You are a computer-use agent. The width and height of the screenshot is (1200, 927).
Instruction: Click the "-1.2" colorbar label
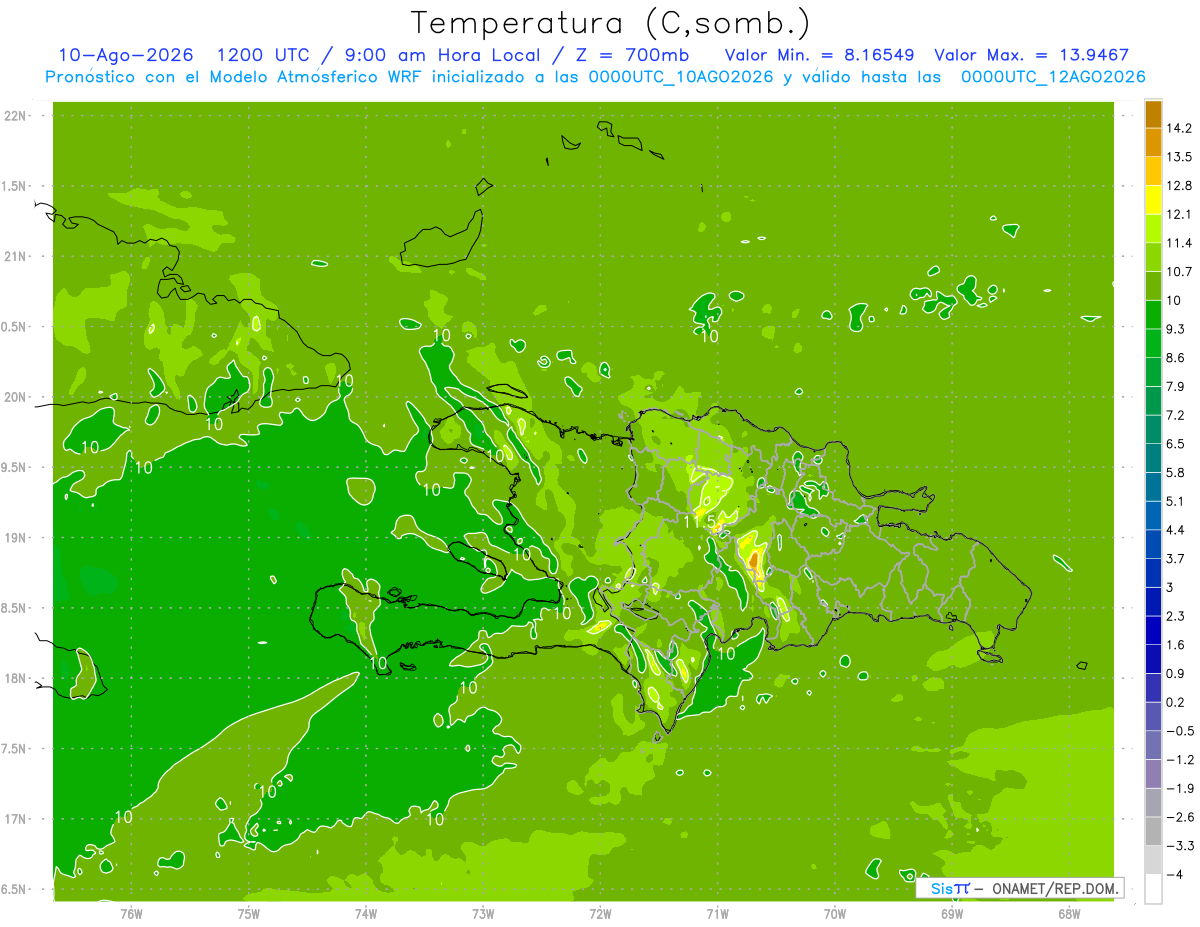pos(1179,760)
